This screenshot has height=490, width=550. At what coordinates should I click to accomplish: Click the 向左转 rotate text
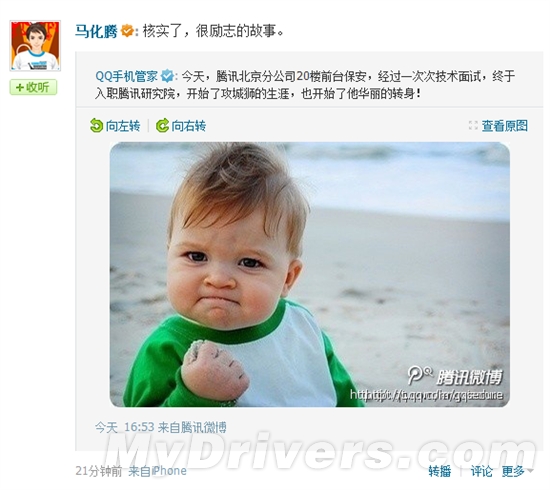click(122, 126)
